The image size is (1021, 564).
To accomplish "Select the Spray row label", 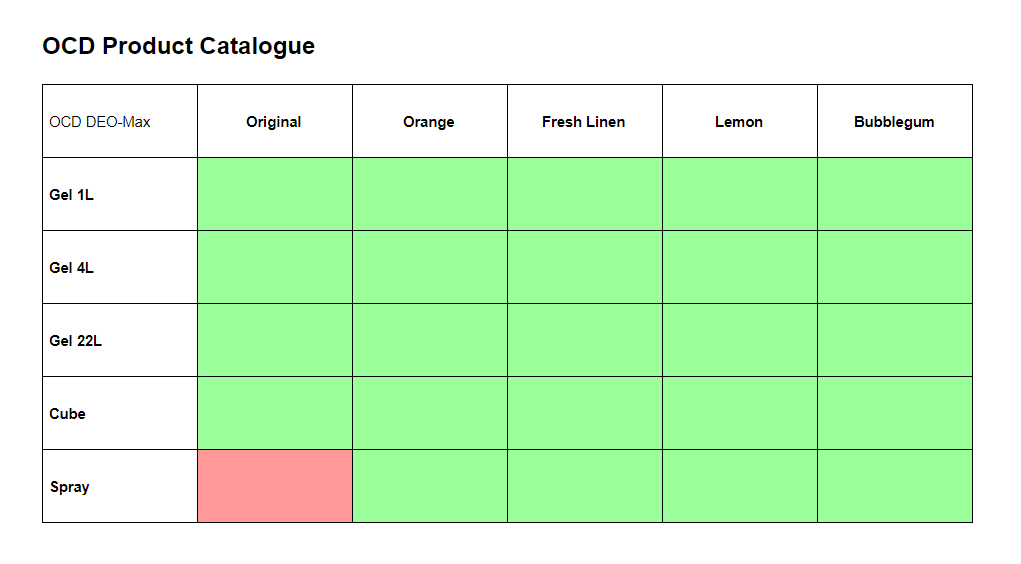I will [70, 487].
